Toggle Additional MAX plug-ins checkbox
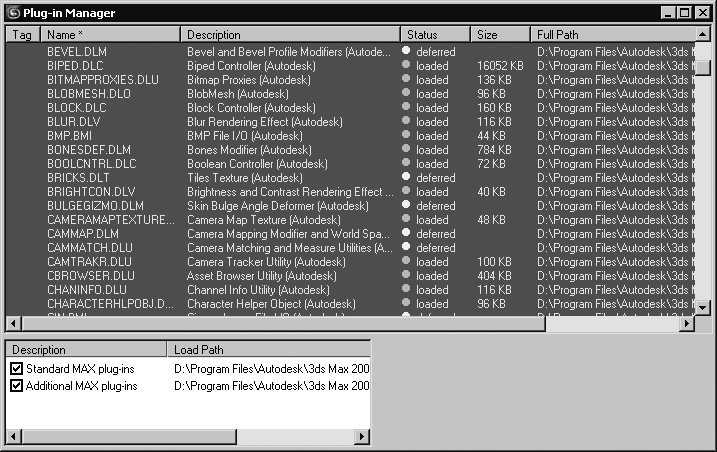Viewport: 717px width, 452px height. 16,386
